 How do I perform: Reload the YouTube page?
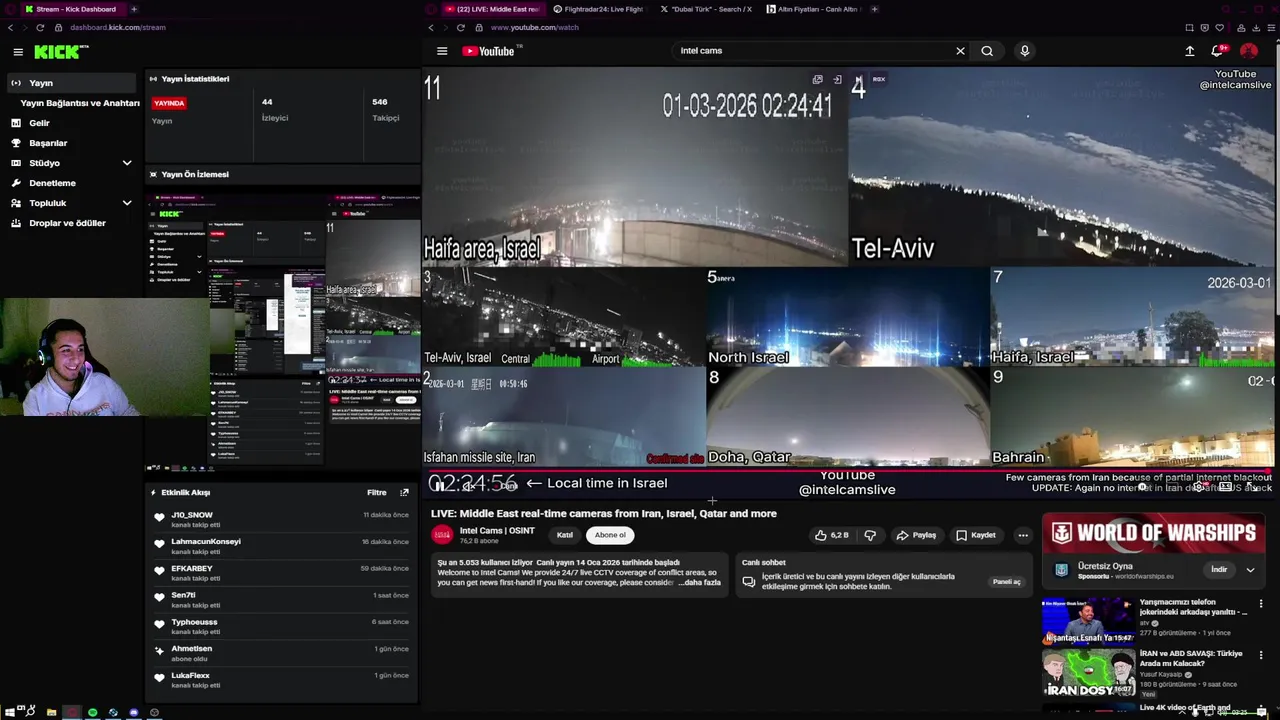(x=460, y=27)
